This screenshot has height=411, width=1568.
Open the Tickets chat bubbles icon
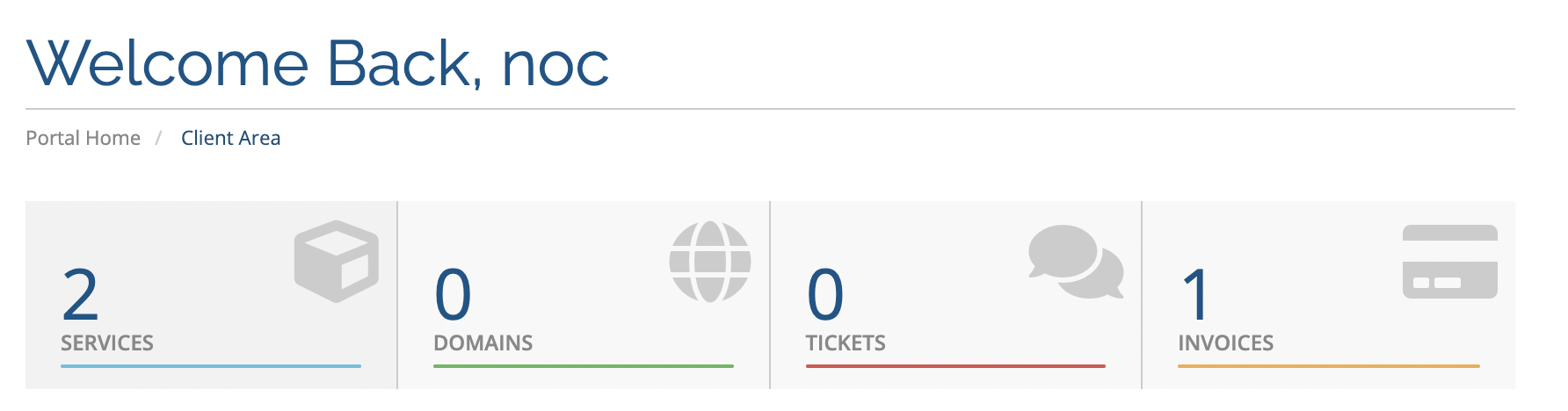(1076, 262)
